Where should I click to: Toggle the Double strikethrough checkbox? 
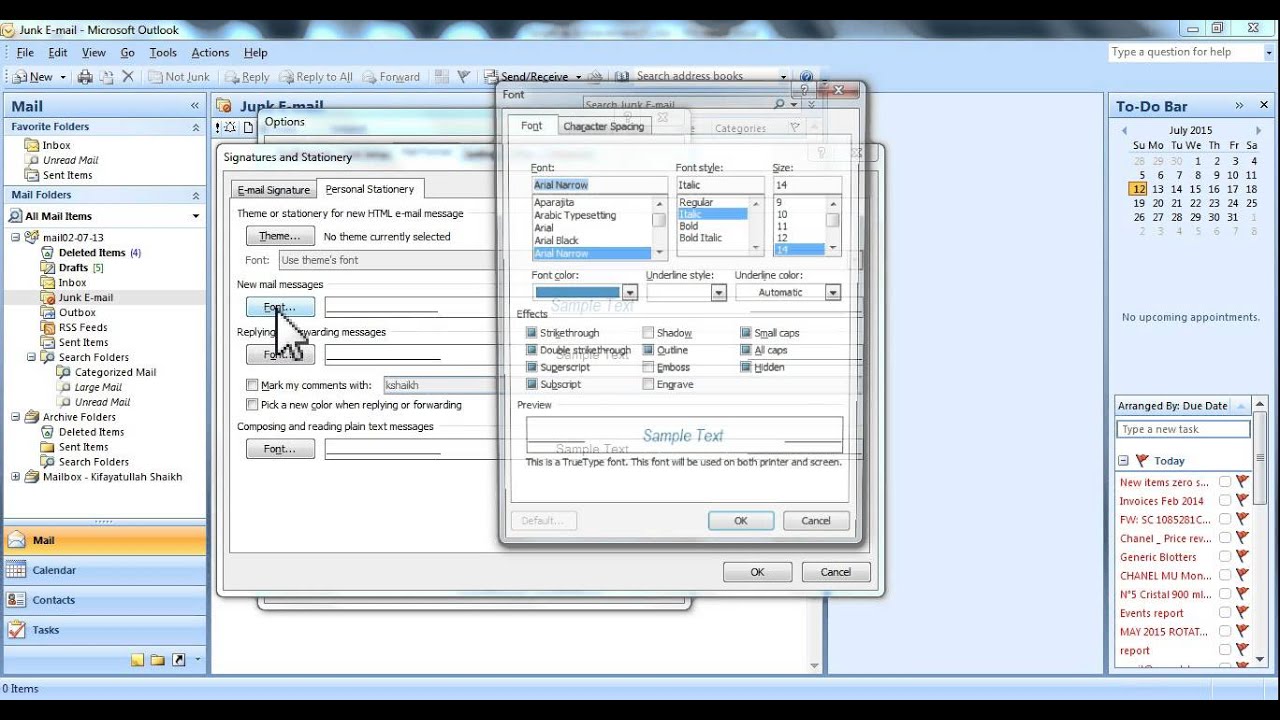click(x=532, y=350)
